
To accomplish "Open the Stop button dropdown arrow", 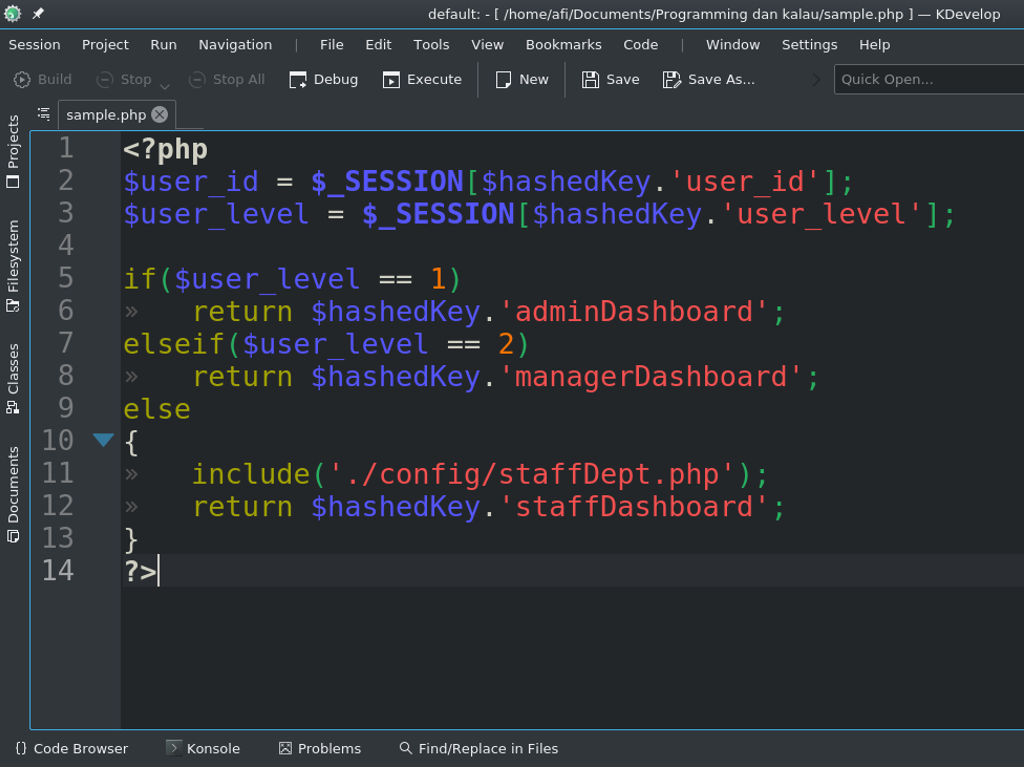I will [x=166, y=82].
